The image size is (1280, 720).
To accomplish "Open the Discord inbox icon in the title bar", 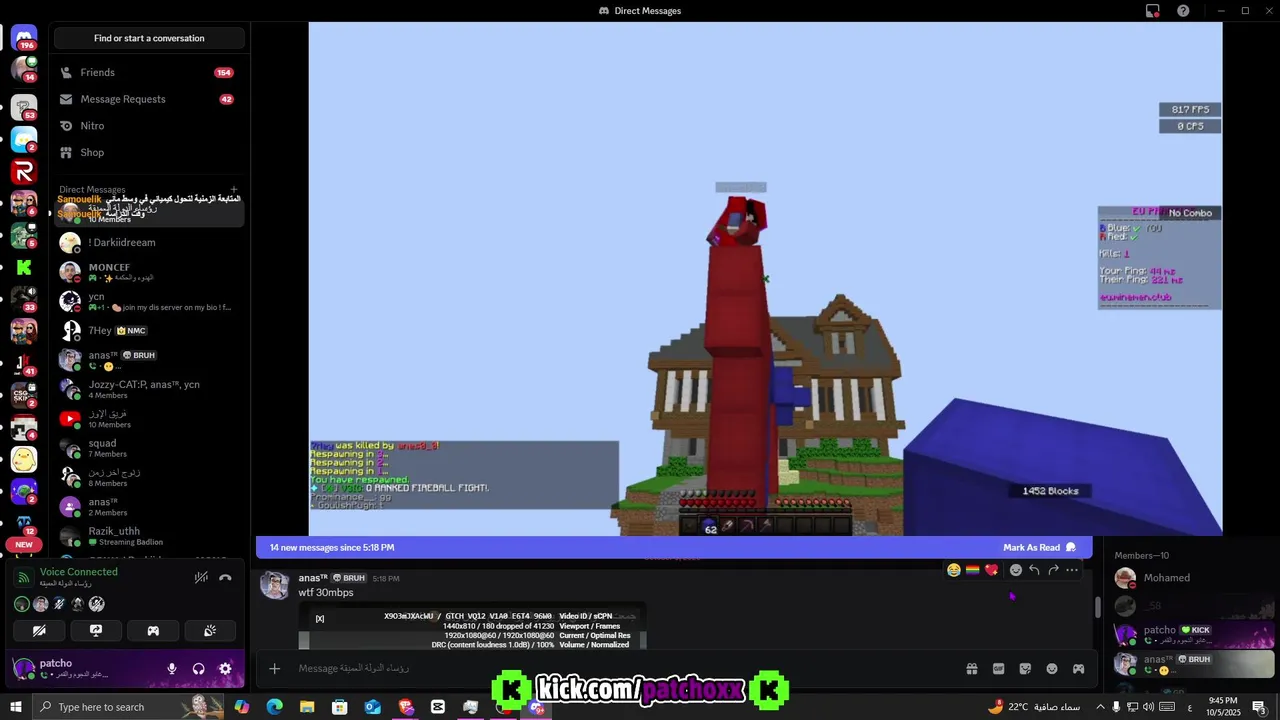I will point(1153,11).
